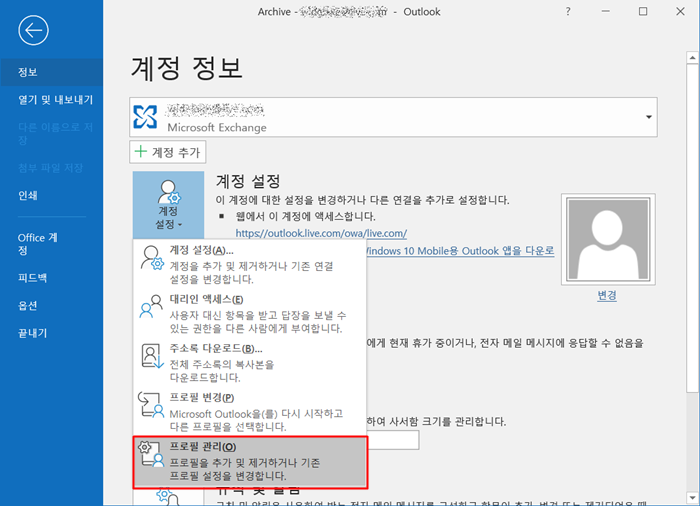Click the 계정 설정 section heading

248,181
